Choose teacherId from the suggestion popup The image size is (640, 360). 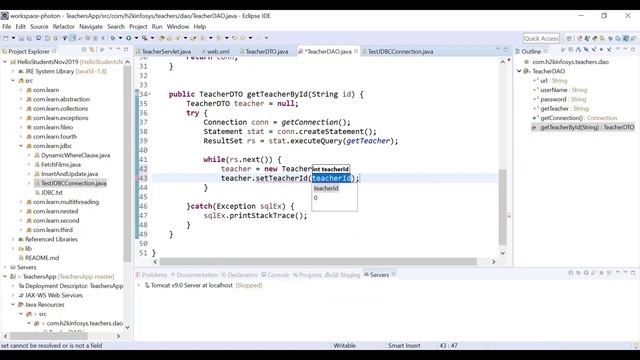(326, 188)
